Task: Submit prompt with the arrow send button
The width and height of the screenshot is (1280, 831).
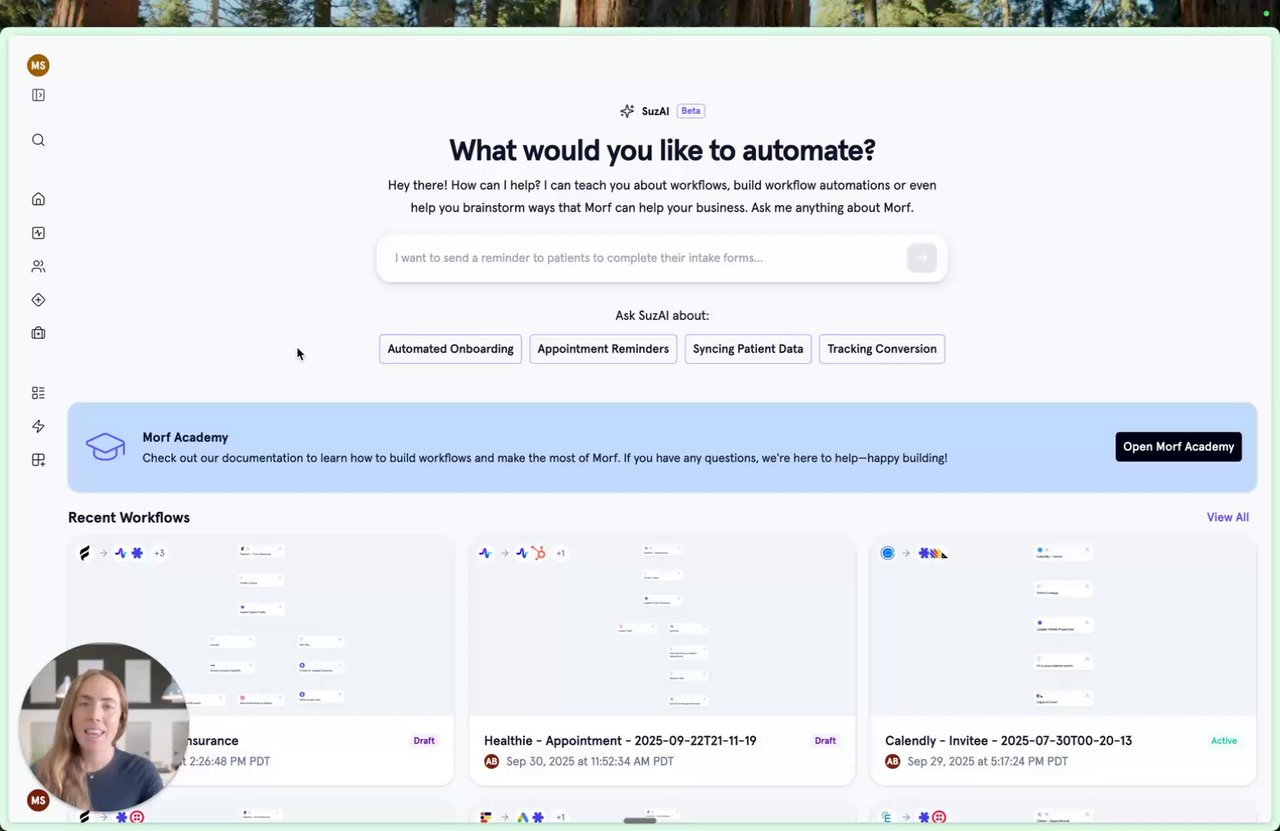Action: click(x=922, y=258)
